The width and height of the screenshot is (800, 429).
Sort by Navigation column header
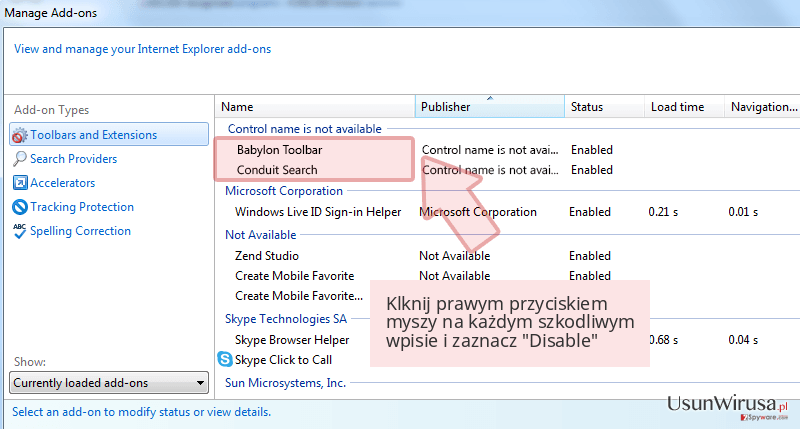[762, 107]
